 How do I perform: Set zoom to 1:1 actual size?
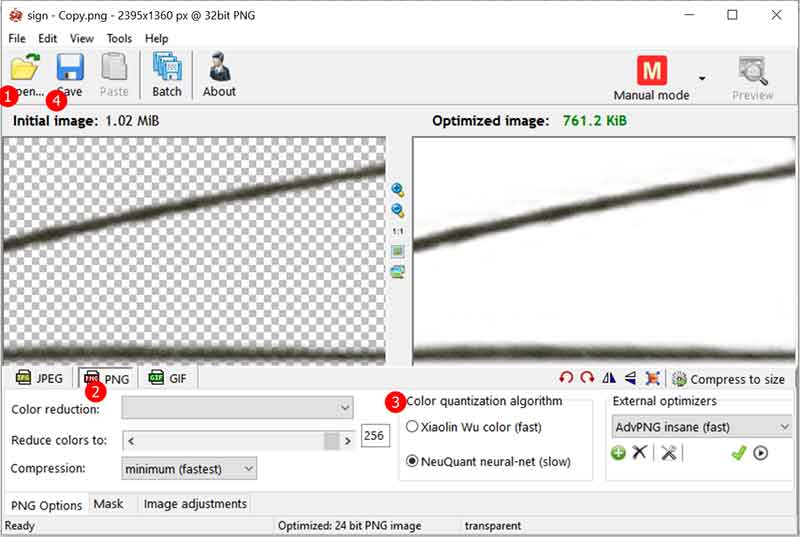point(398,230)
